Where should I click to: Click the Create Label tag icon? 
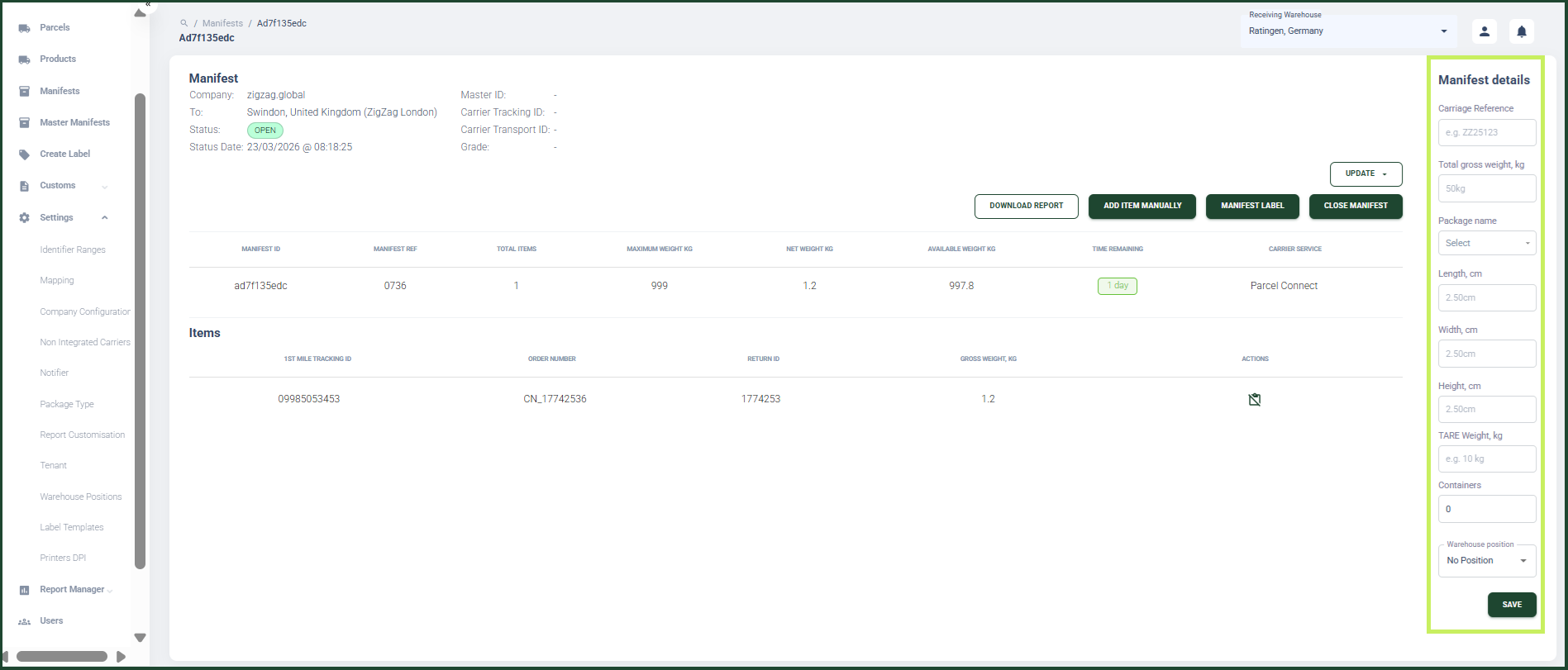click(24, 154)
